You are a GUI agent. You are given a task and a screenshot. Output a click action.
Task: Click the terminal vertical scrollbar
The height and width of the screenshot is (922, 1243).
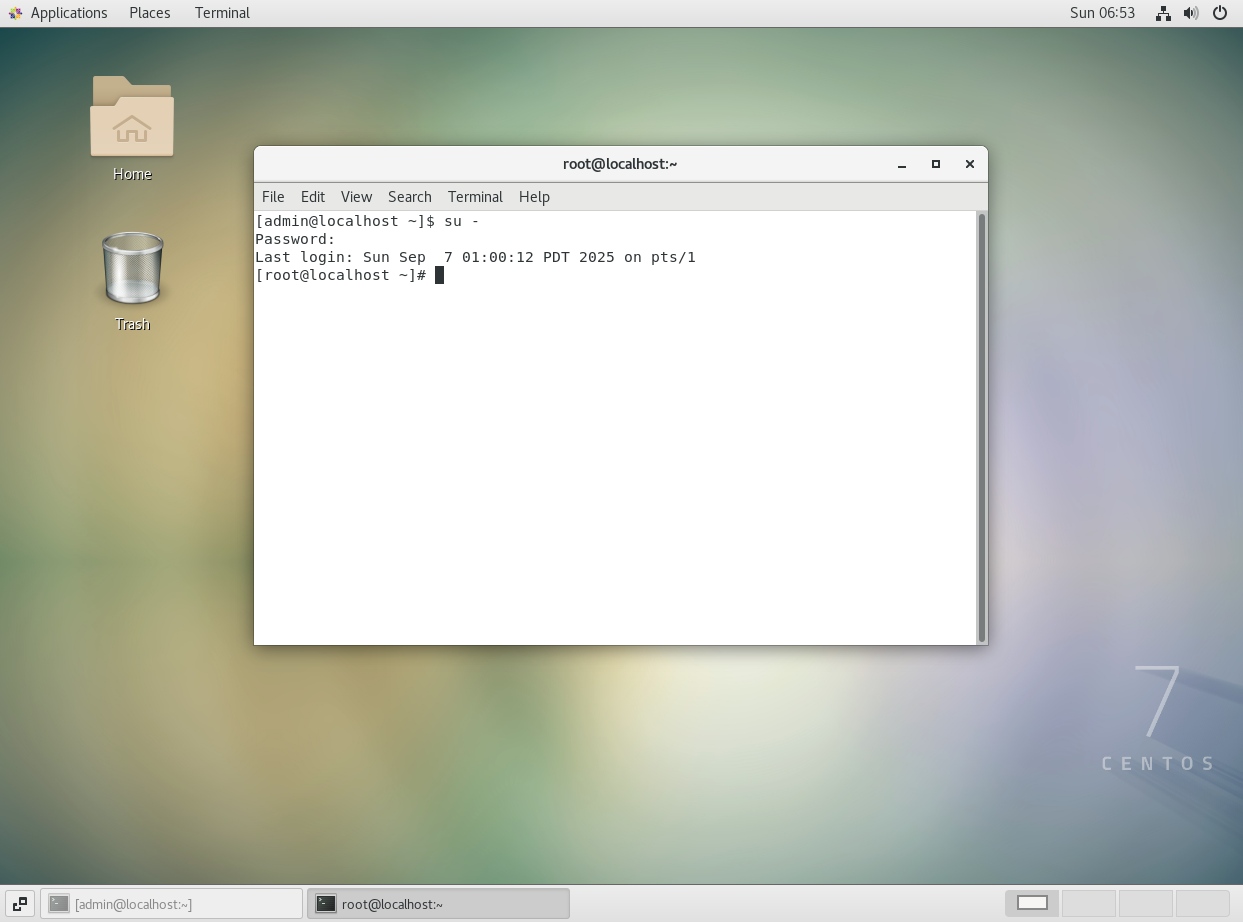[x=982, y=427]
